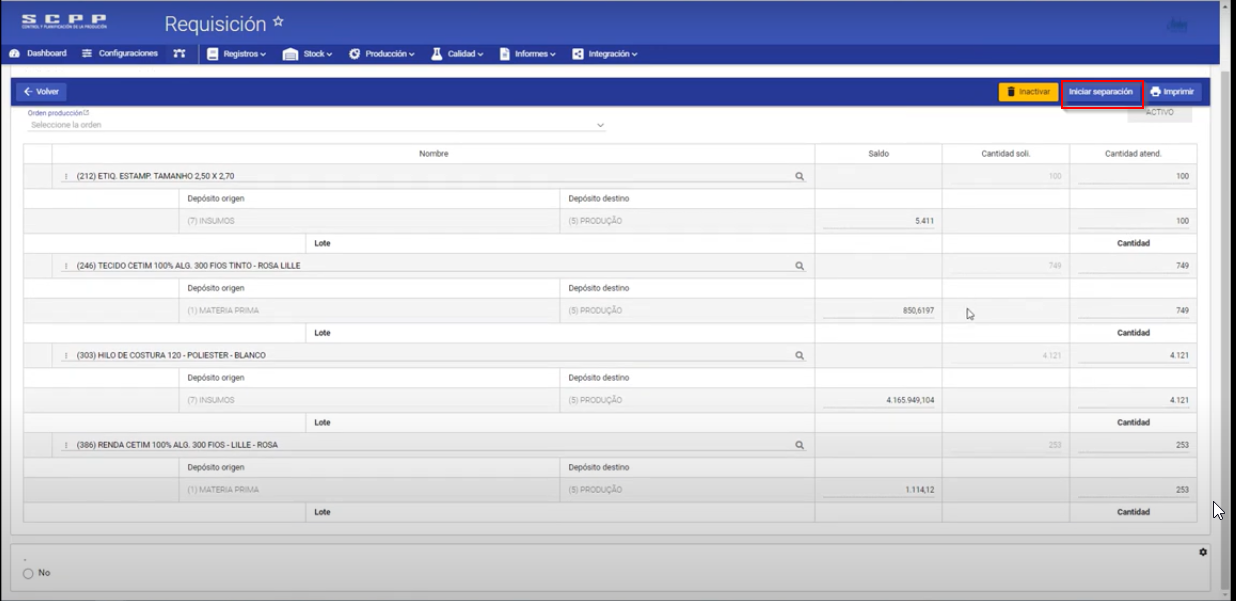Viewport: 1236px width, 601px height.
Task: Click the Stock warehouse icon
Action: coord(291,54)
